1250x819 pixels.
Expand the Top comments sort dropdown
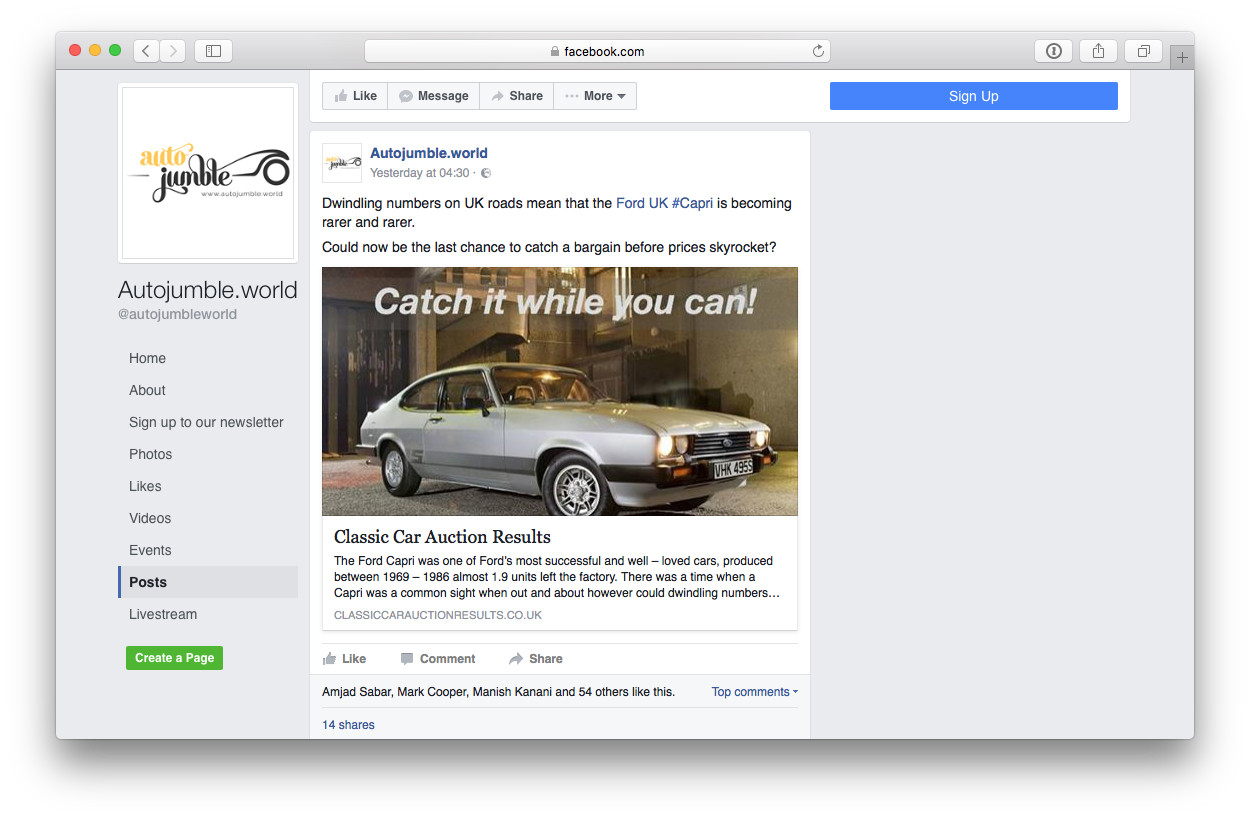755,691
